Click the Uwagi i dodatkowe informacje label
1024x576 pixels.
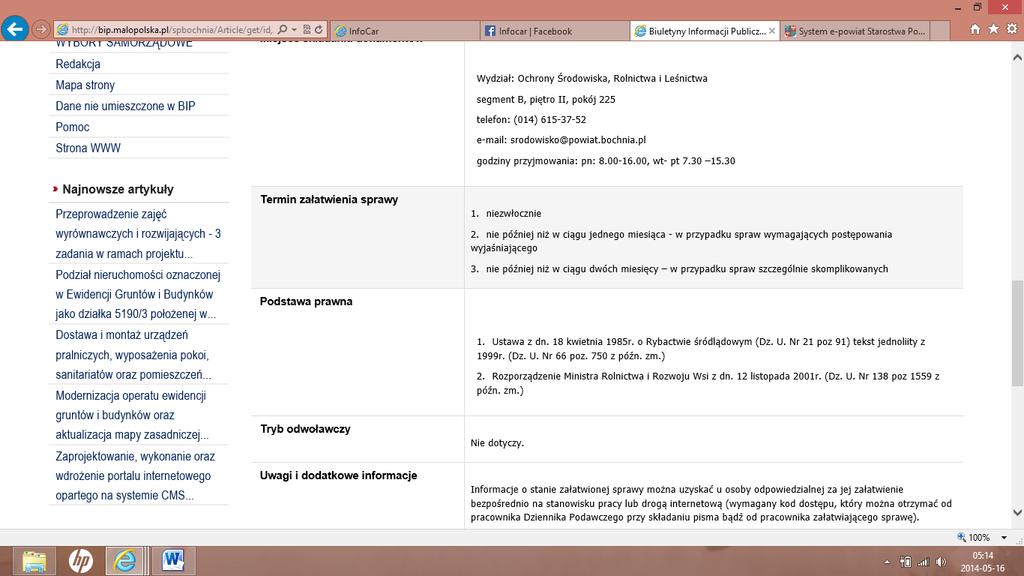338,475
